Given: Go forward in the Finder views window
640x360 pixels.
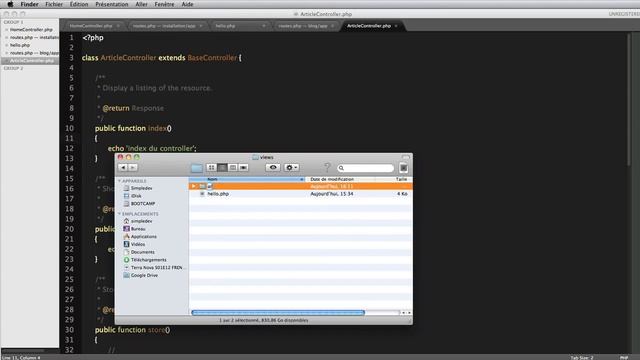Looking at the screenshot, I should pyautogui.click(x=133, y=167).
